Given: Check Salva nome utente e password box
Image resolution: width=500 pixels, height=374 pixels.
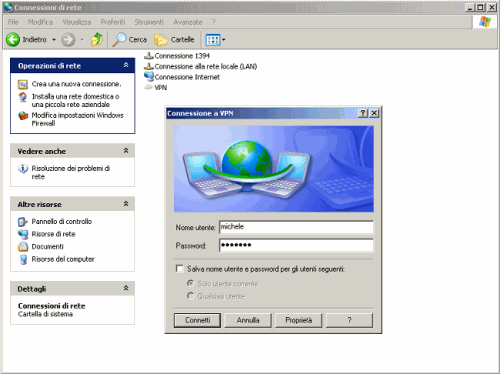Looking at the screenshot, I should [x=180, y=269].
